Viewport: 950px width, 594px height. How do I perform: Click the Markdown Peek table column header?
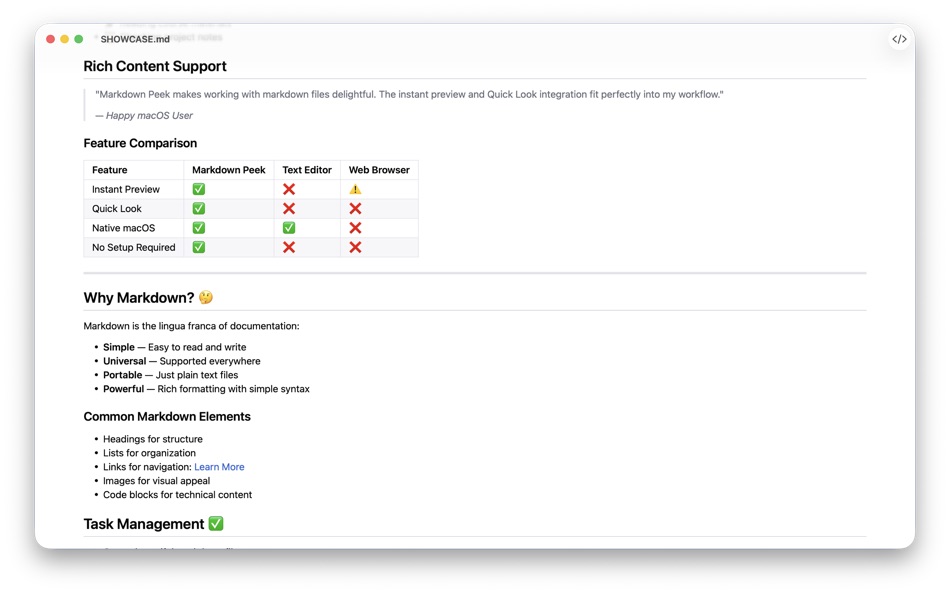tap(228, 169)
